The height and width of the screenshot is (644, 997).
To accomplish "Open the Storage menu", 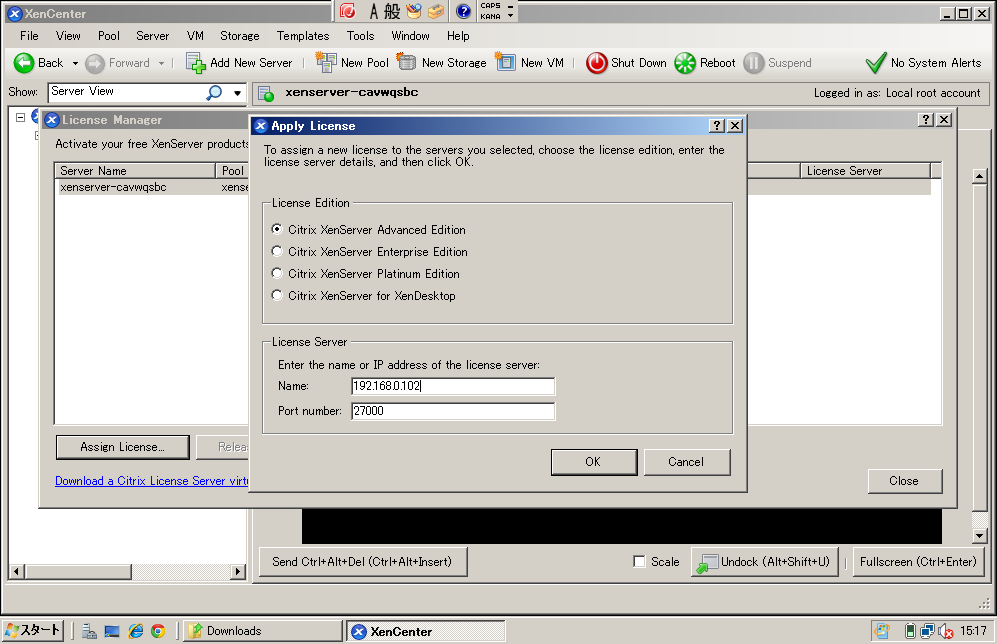I will 240,36.
